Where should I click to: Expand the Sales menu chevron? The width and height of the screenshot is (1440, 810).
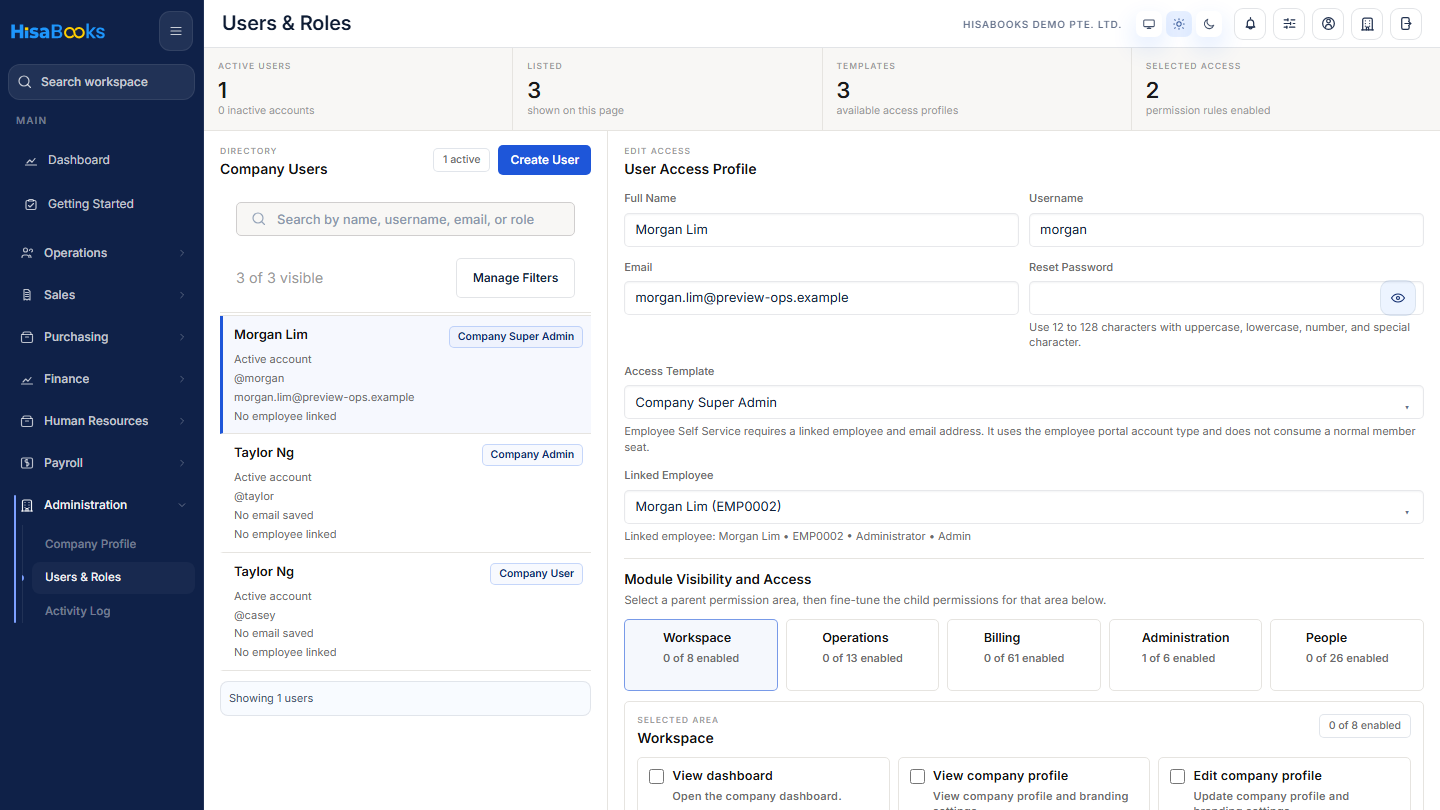[x=182, y=295]
